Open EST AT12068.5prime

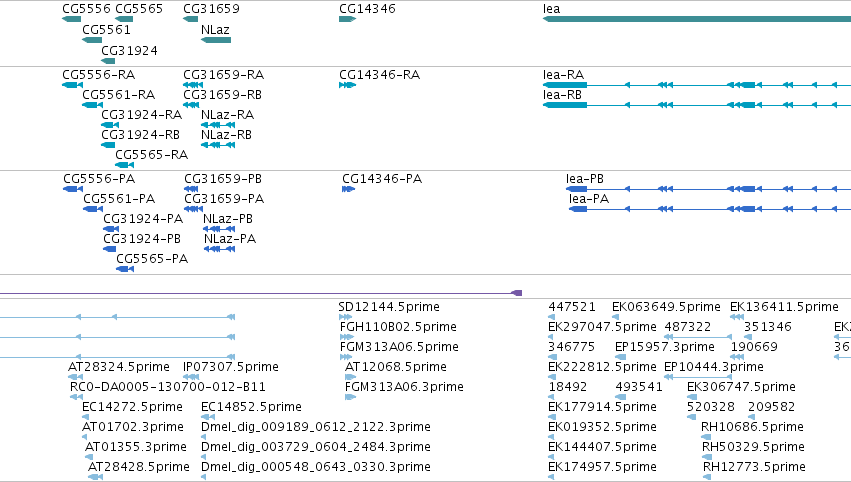click(x=396, y=366)
